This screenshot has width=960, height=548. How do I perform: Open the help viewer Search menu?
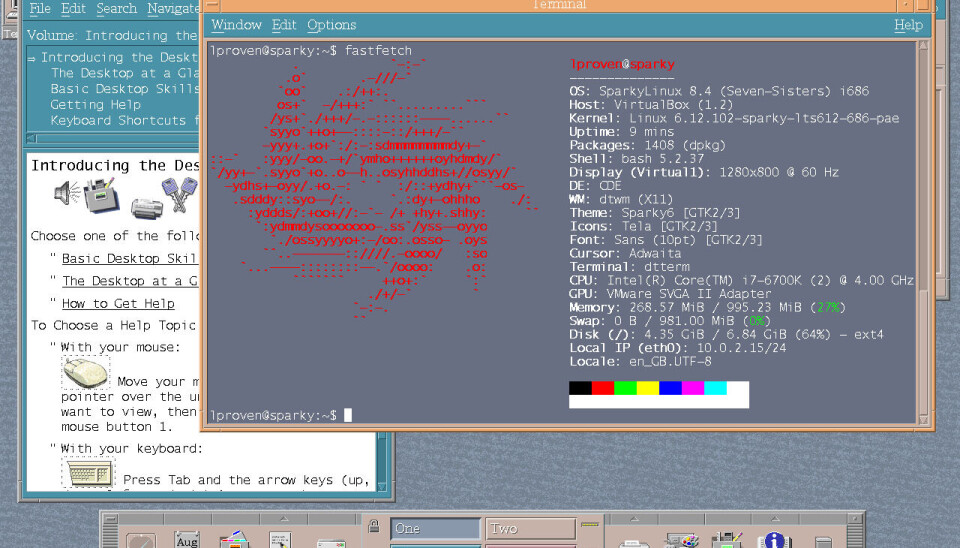[116, 9]
